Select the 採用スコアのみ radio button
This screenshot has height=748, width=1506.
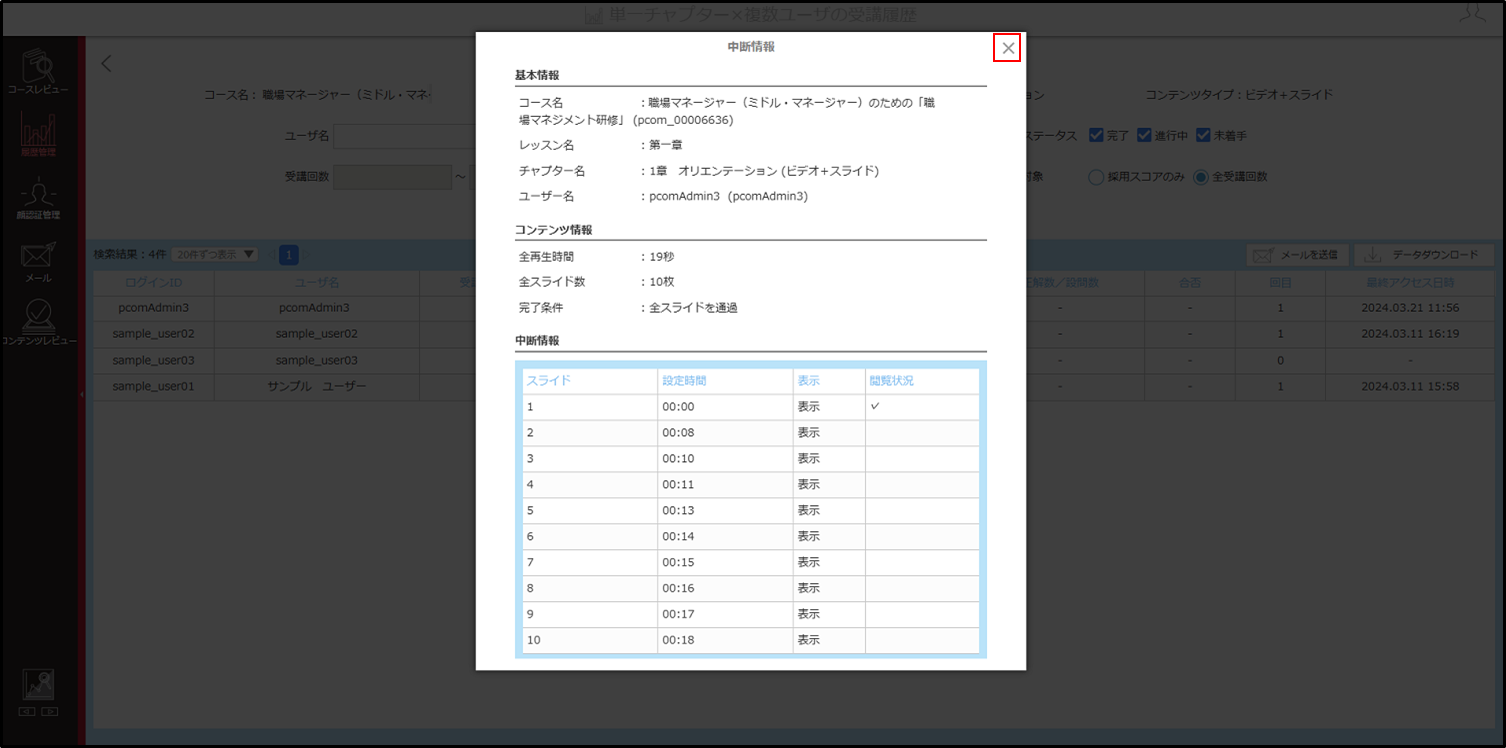(1096, 177)
